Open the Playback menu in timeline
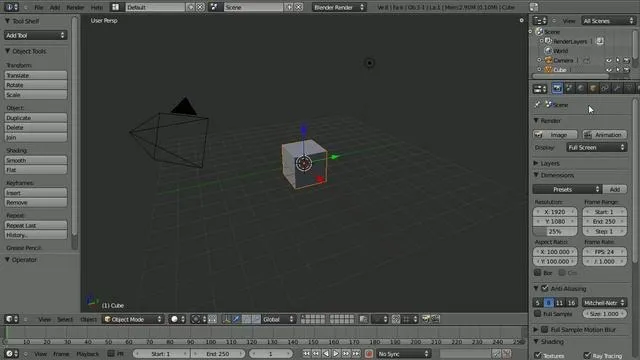Image resolution: width=640 pixels, height=360 pixels. (x=88, y=354)
